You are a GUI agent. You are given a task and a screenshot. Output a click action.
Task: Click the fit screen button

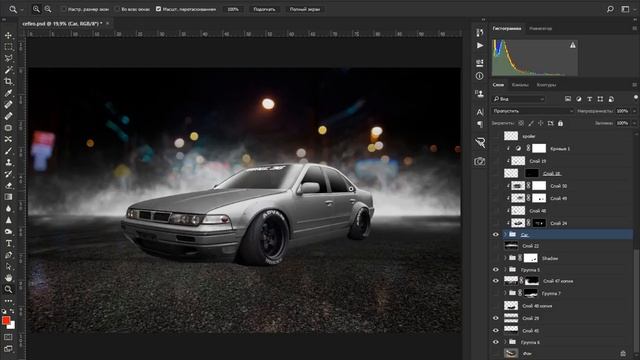[x=264, y=9]
